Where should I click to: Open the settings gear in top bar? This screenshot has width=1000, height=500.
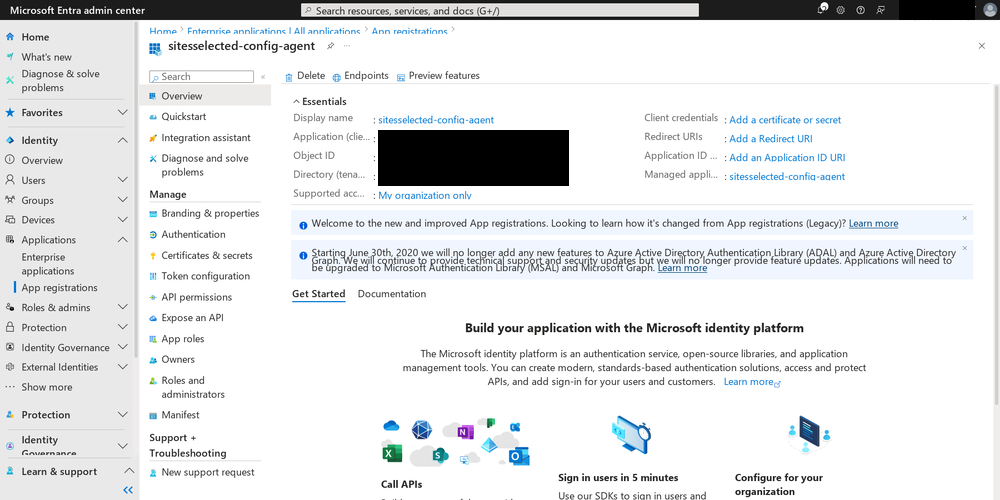(841, 10)
